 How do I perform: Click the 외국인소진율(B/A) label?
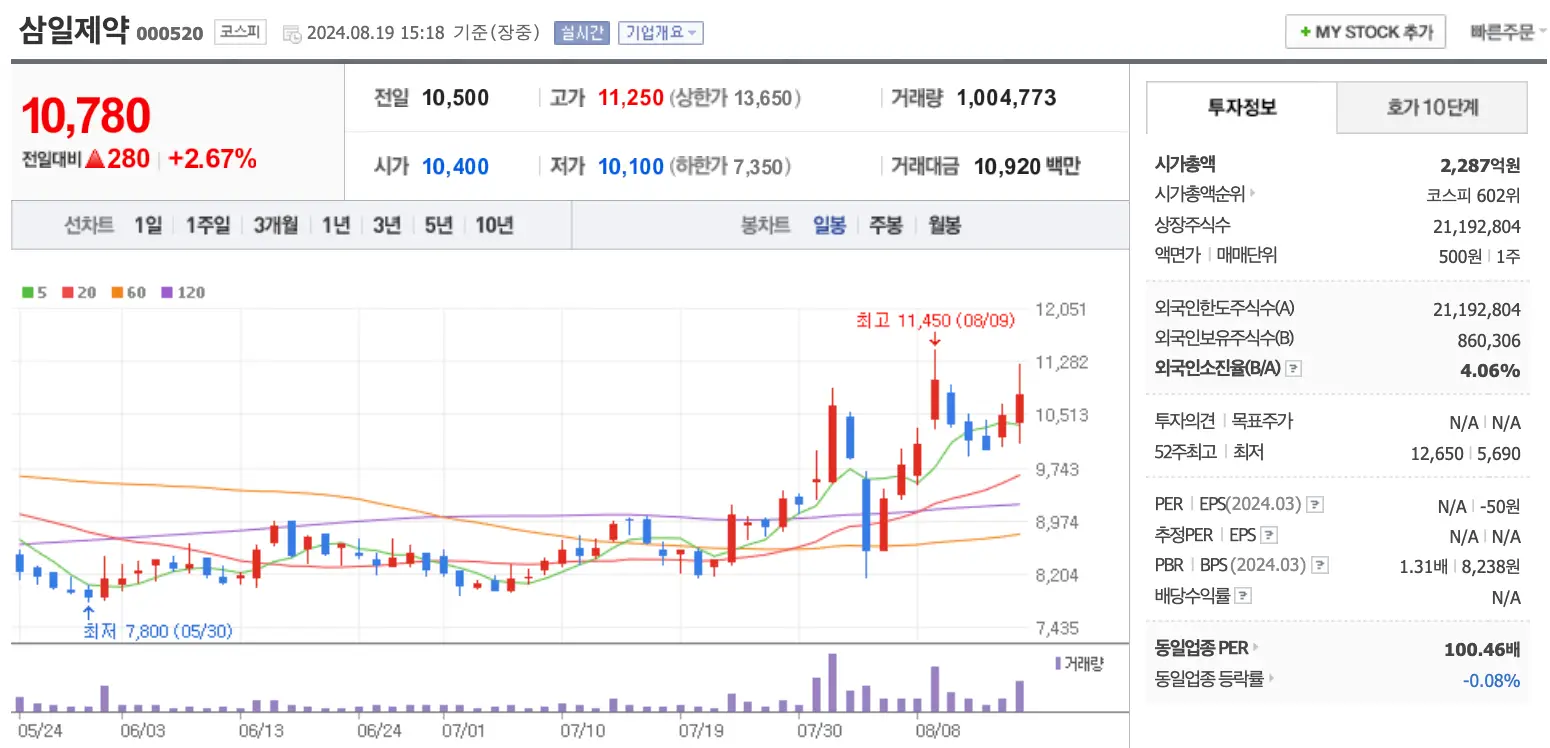click(x=1218, y=368)
